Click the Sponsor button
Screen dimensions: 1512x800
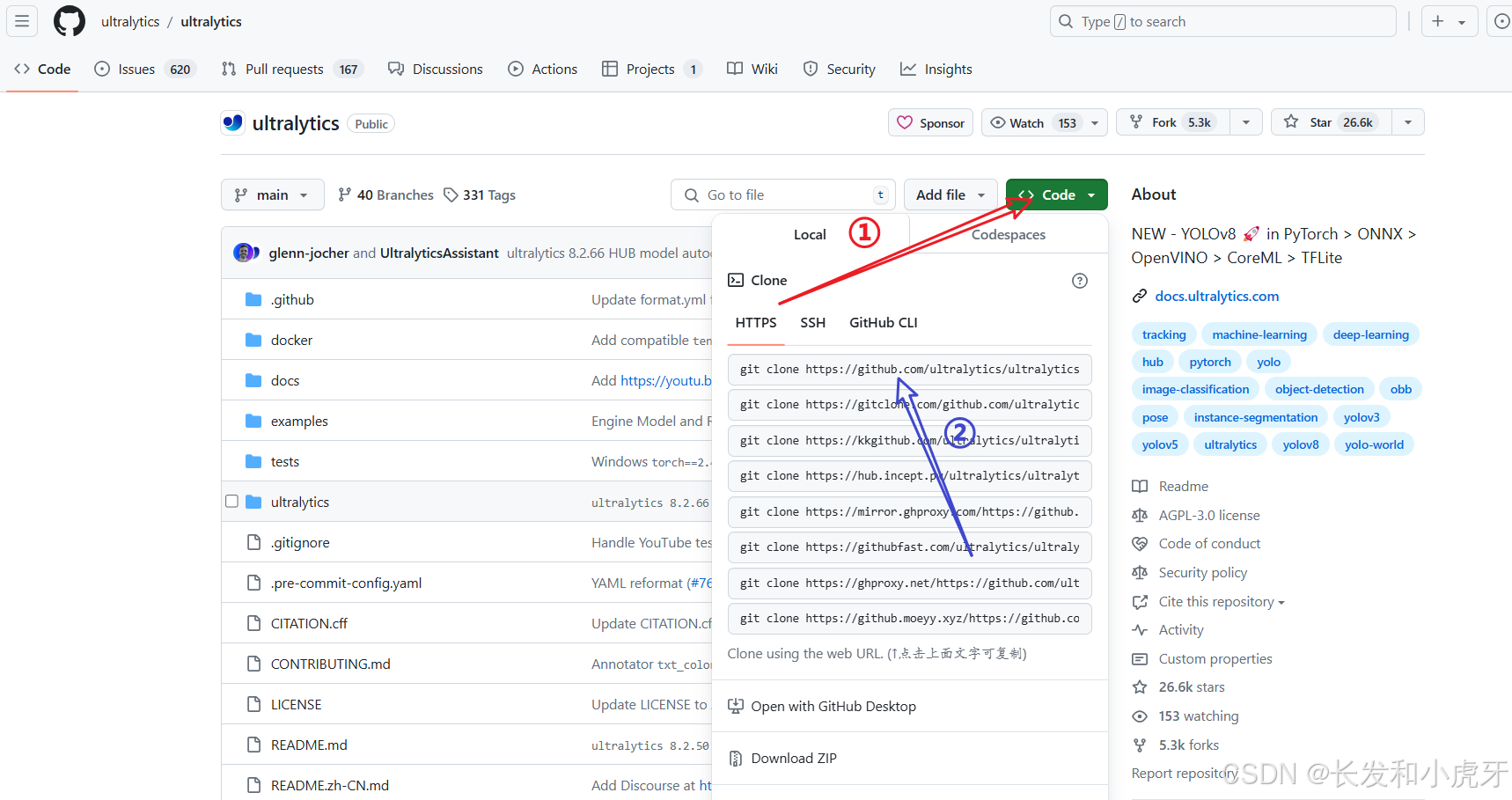tap(930, 123)
